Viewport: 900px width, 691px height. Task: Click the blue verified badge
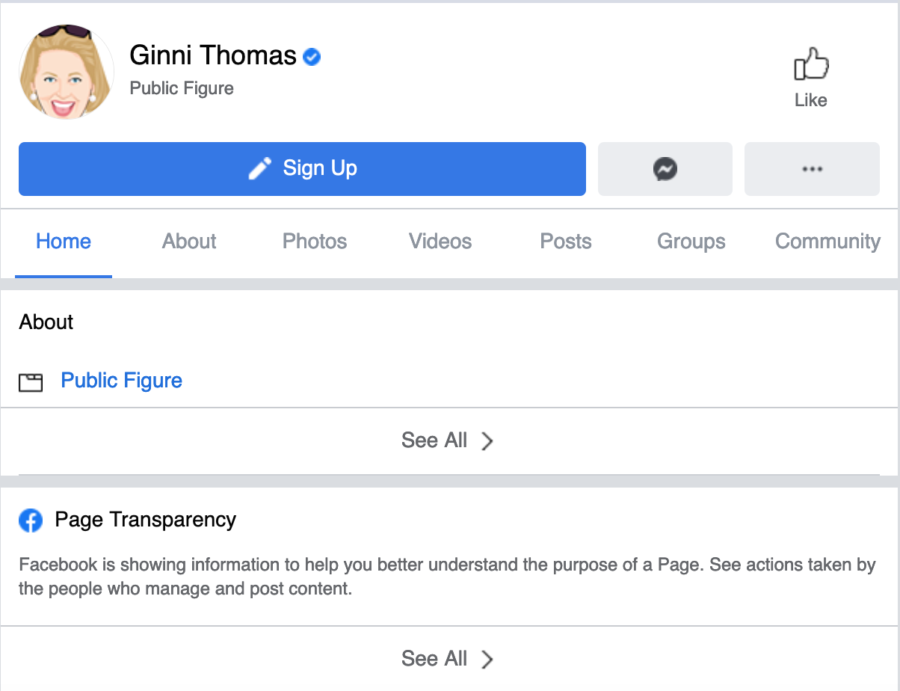[x=312, y=56]
